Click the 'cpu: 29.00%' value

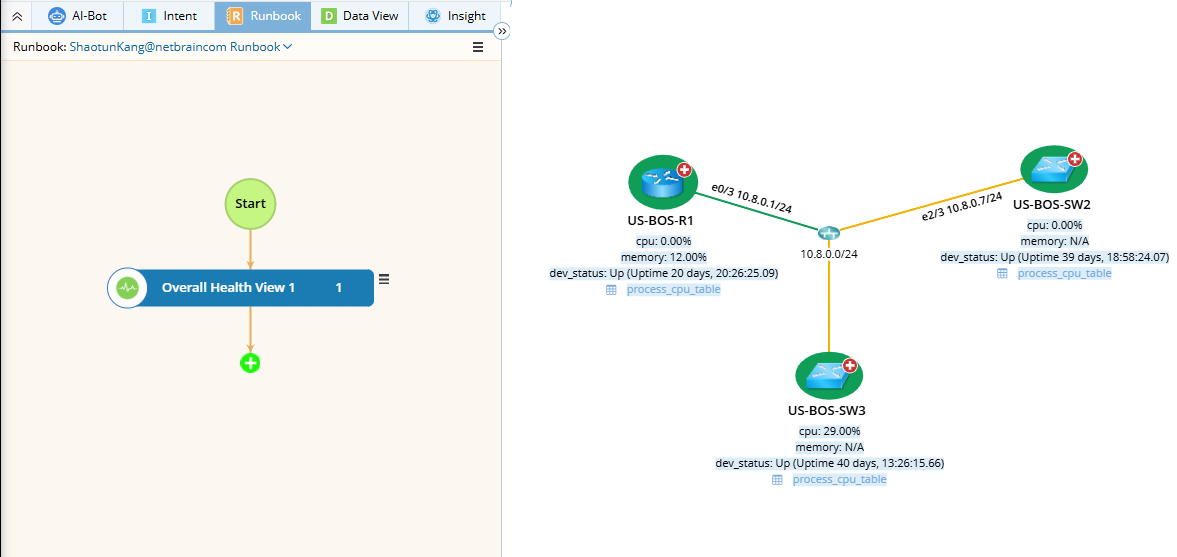click(x=829, y=431)
